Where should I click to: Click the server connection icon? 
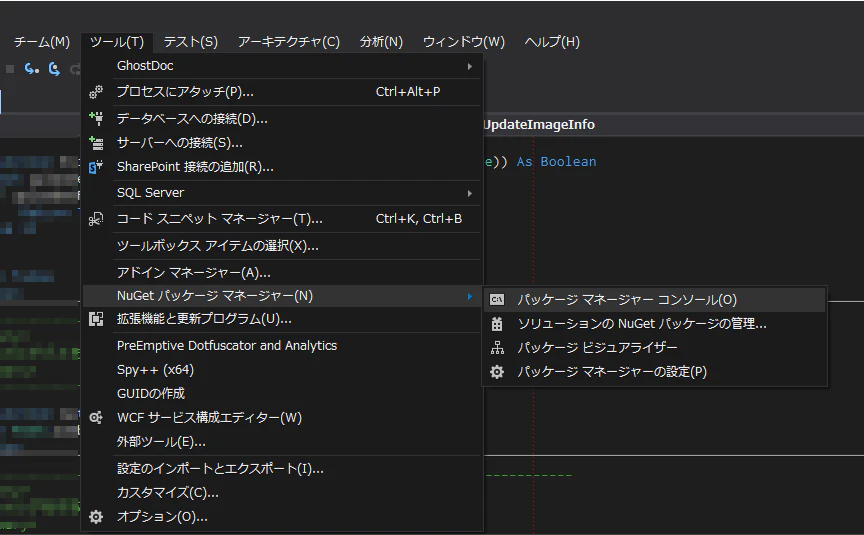pos(96,143)
